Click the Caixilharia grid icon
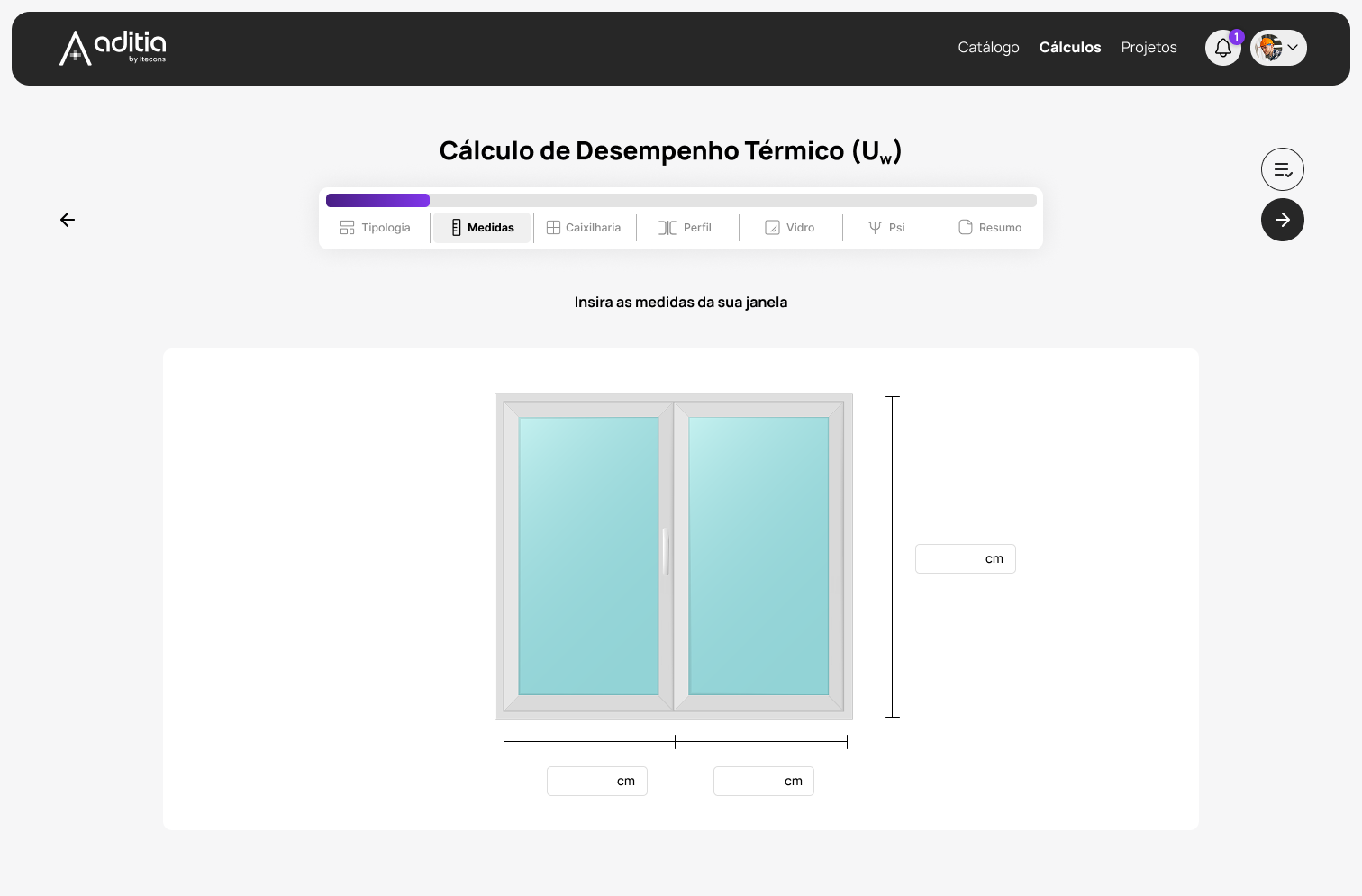Screen dimensions: 1362x896 [553, 228]
